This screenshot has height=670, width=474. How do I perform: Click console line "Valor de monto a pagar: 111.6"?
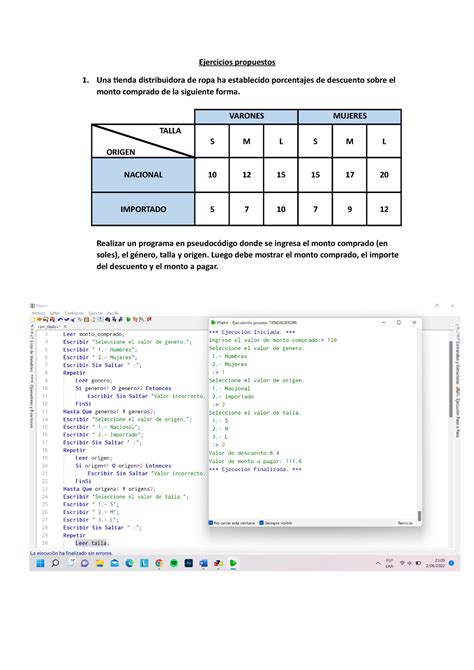coord(255,461)
